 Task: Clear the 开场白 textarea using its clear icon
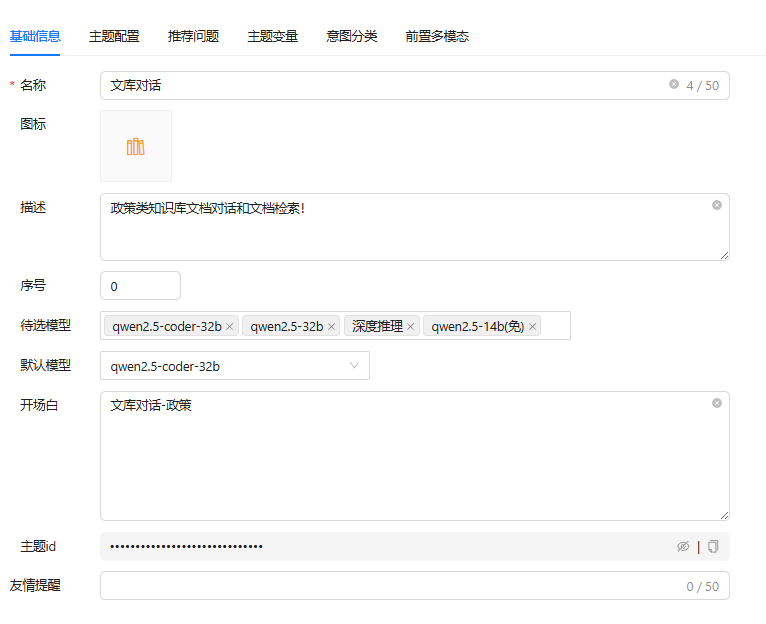pyautogui.click(x=716, y=403)
